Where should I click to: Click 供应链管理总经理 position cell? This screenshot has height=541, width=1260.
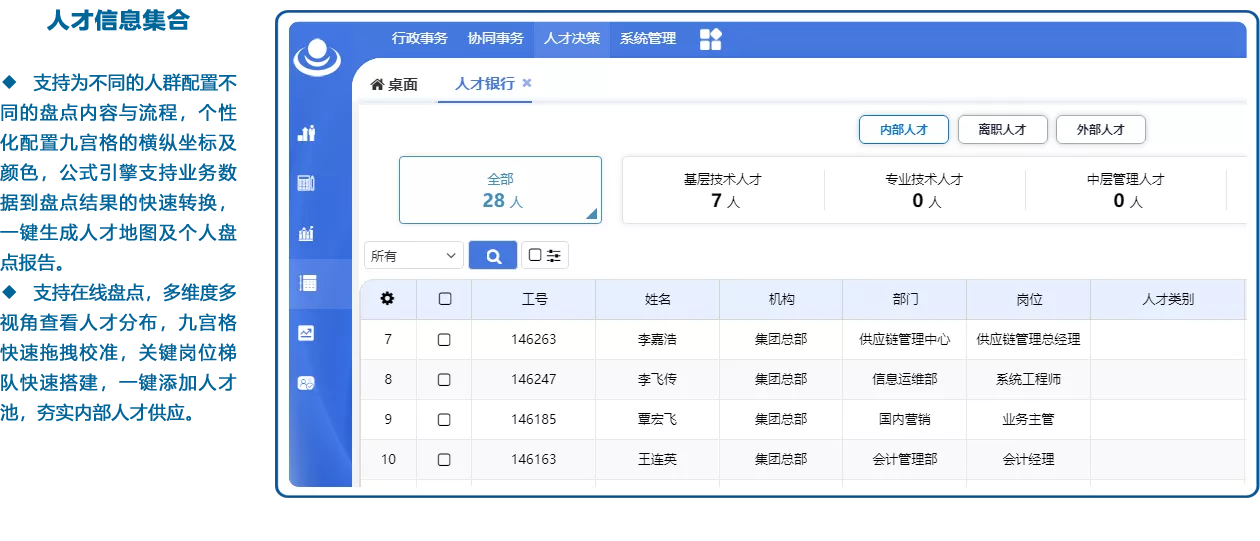(x=1029, y=340)
